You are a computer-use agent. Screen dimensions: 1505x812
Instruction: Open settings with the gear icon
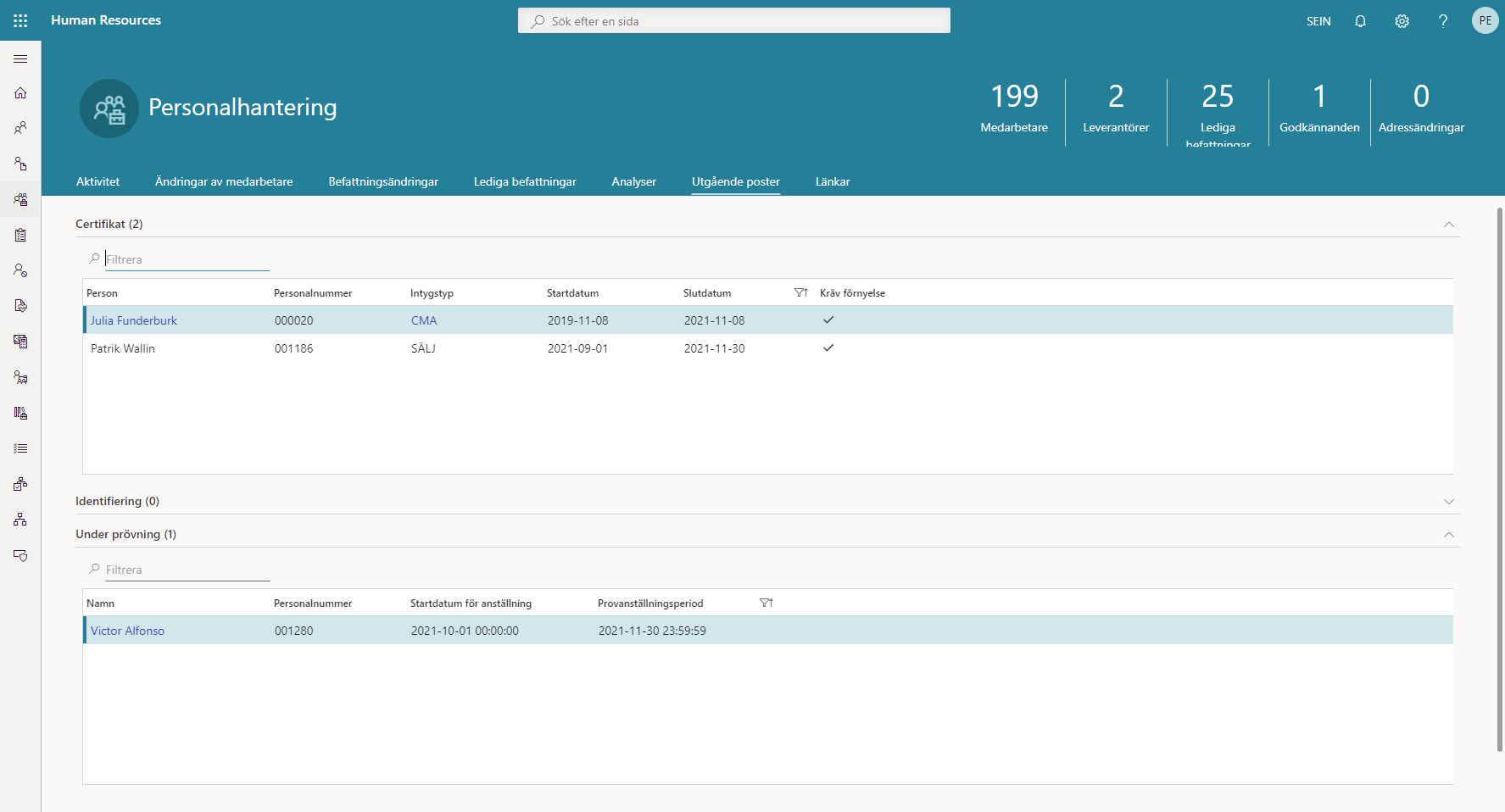point(1402,21)
